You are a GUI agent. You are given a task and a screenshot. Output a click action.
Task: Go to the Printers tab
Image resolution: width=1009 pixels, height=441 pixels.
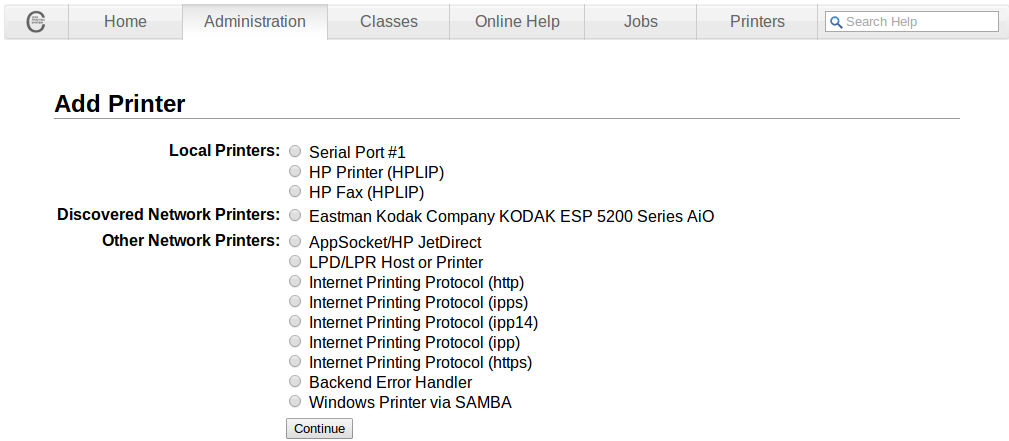(x=757, y=22)
